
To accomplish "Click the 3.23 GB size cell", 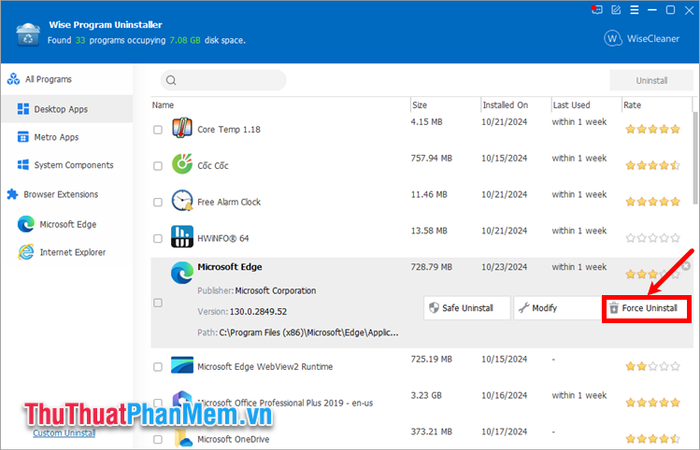I will pyautogui.click(x=426, y=396).
